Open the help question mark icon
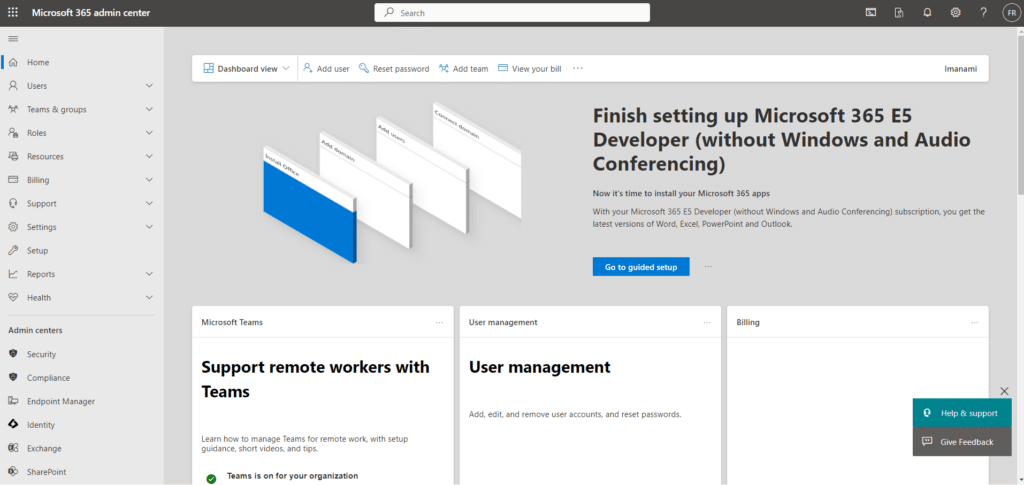This screenshot has width=1024, height=485. coord(984,12)
